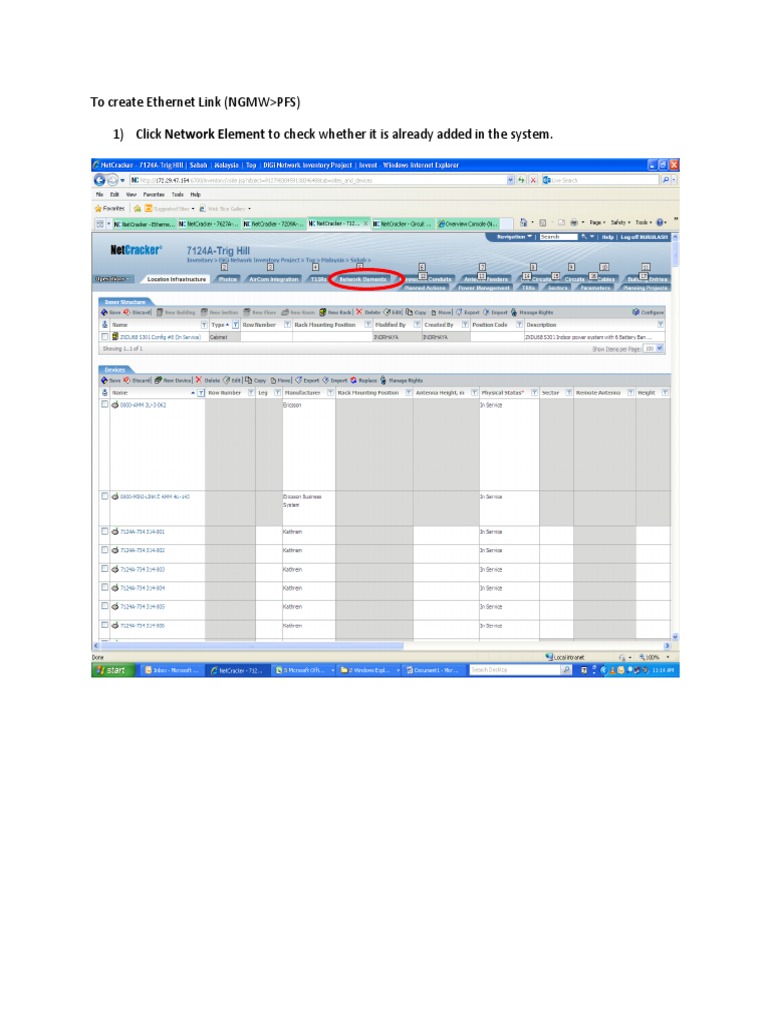Image resolution: width=768 pixels, height=1024 pixels.
Task: Open ZXDU68 S301 Config link
Action: (x=160, y=337)
